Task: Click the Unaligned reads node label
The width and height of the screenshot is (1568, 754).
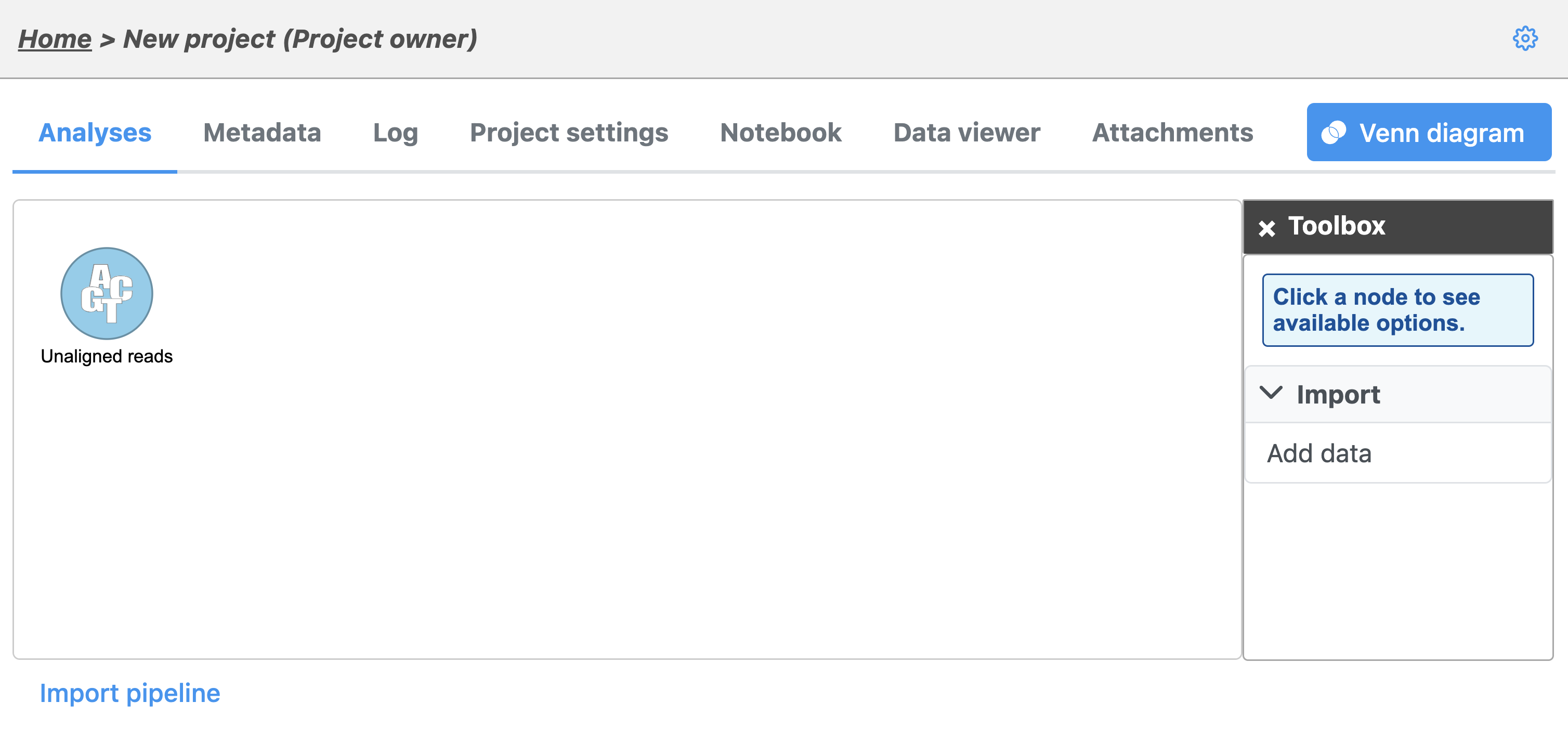Action: point(107,356)
